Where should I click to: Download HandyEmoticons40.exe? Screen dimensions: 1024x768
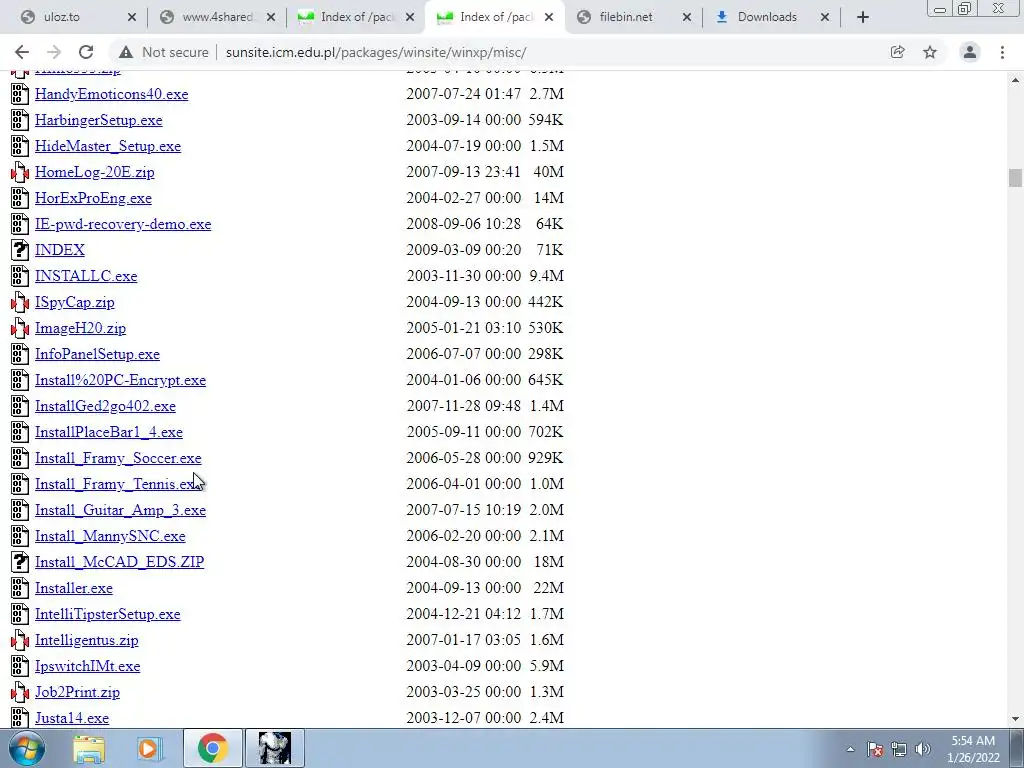pyautogui.click(x=112, y=94)
